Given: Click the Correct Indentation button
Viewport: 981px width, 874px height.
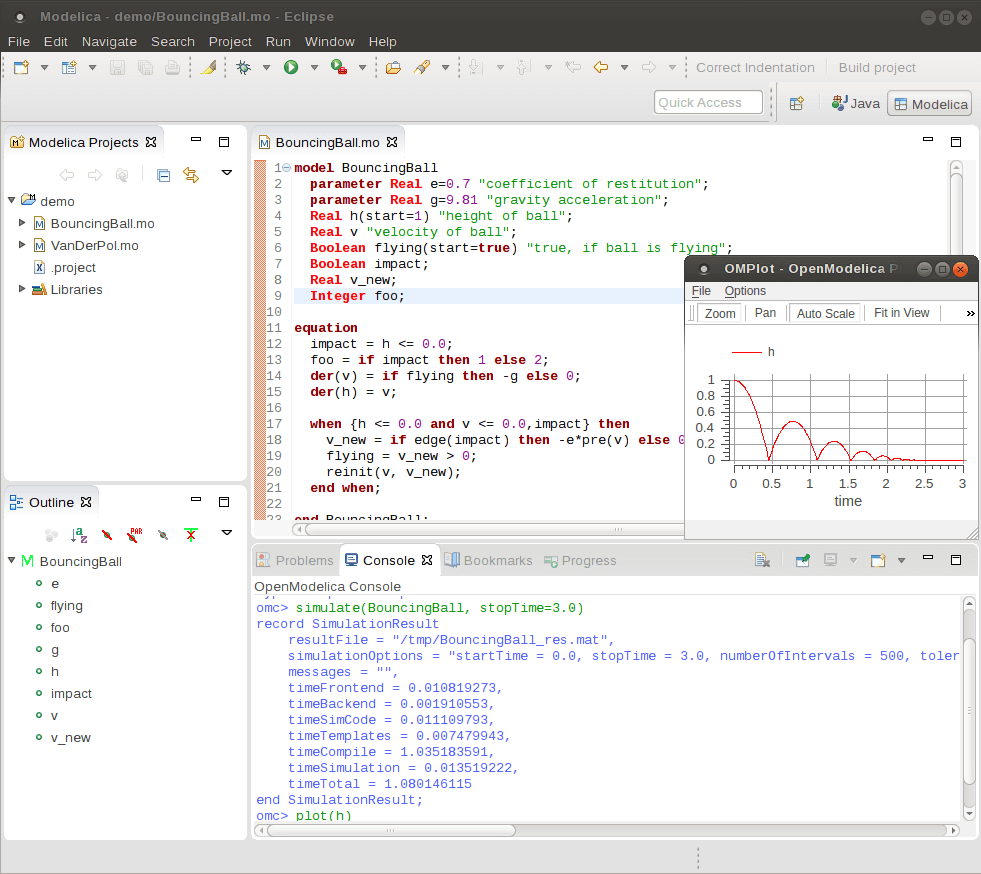Looking at the screenshot, I should coord(755,67).
